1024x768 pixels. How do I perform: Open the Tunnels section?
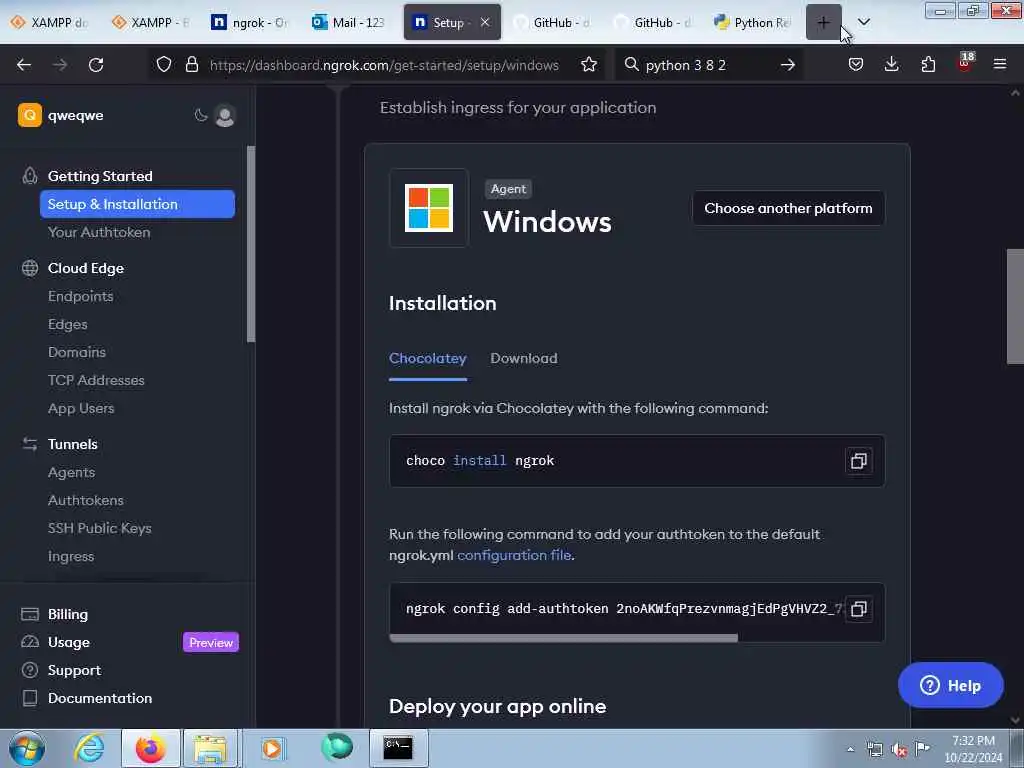pos(72,444)
